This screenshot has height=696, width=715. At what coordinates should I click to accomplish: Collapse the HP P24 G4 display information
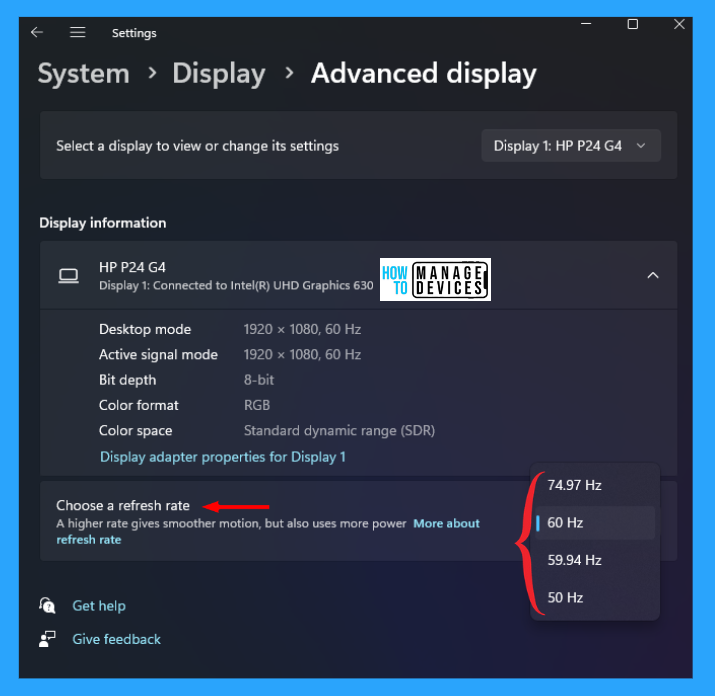point(653,275)
